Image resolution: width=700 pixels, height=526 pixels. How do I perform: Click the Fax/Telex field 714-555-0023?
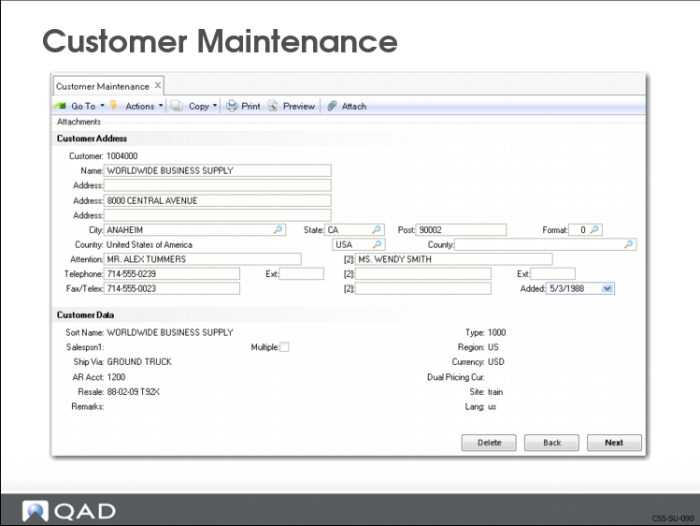172,289
